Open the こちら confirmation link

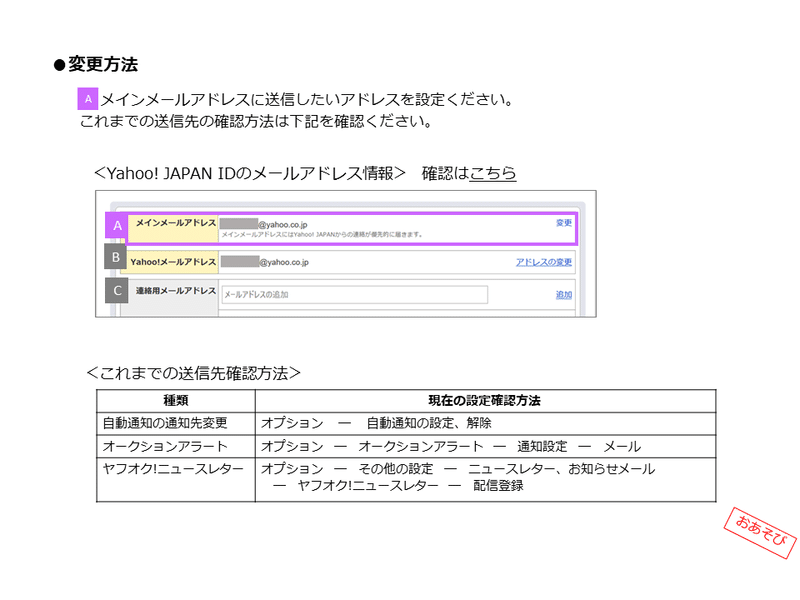[492, 173]
